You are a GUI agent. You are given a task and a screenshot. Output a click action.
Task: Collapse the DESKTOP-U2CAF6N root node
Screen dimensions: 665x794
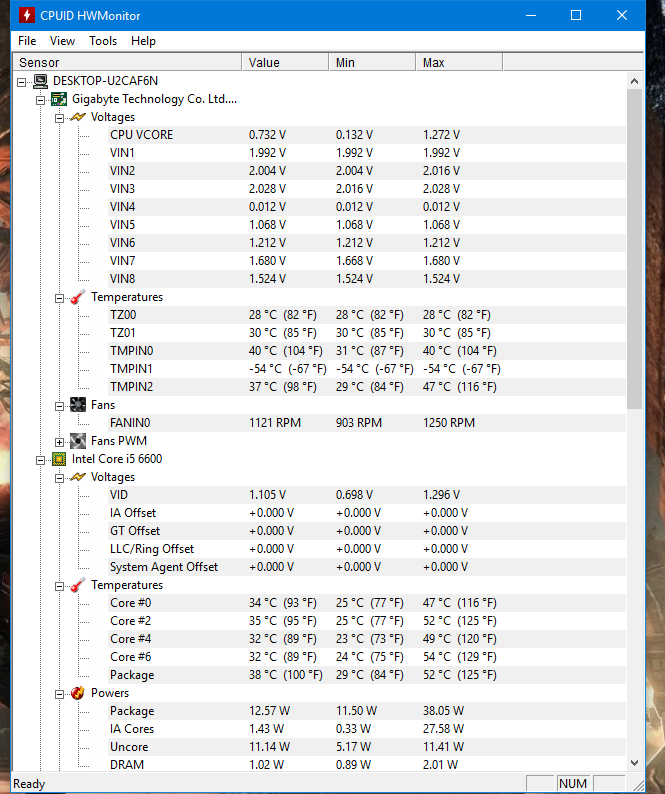[21, 82]
